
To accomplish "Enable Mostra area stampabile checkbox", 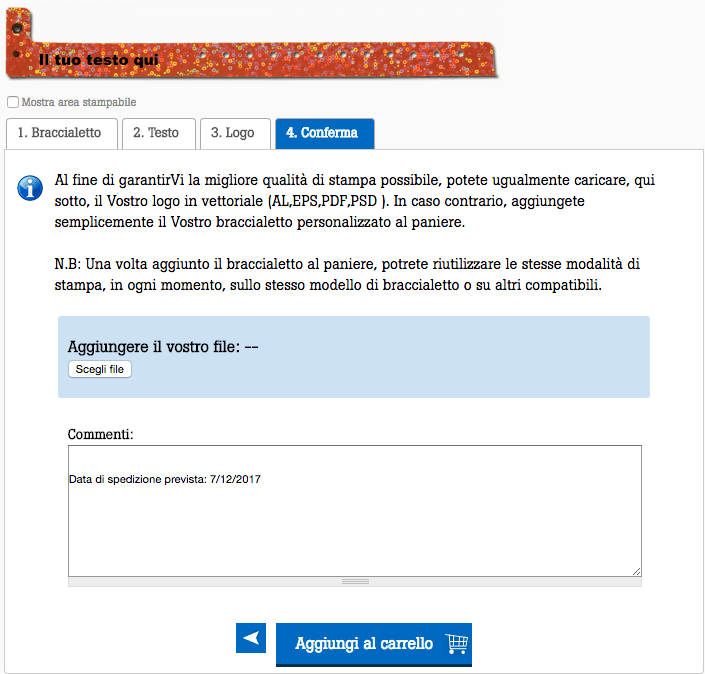I will pos(13,102).
